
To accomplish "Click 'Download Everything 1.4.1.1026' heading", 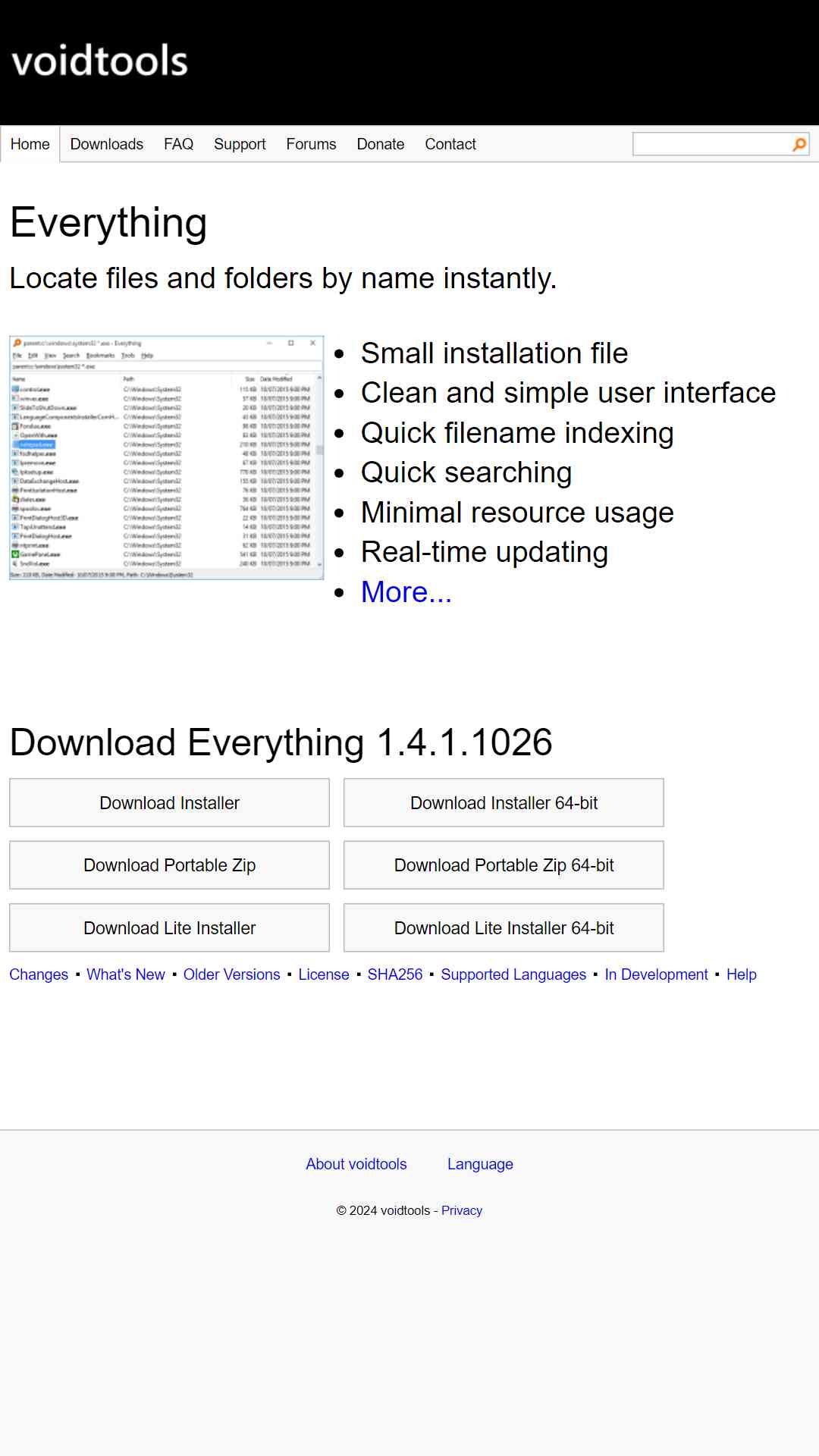I will [x=281, y=742].
